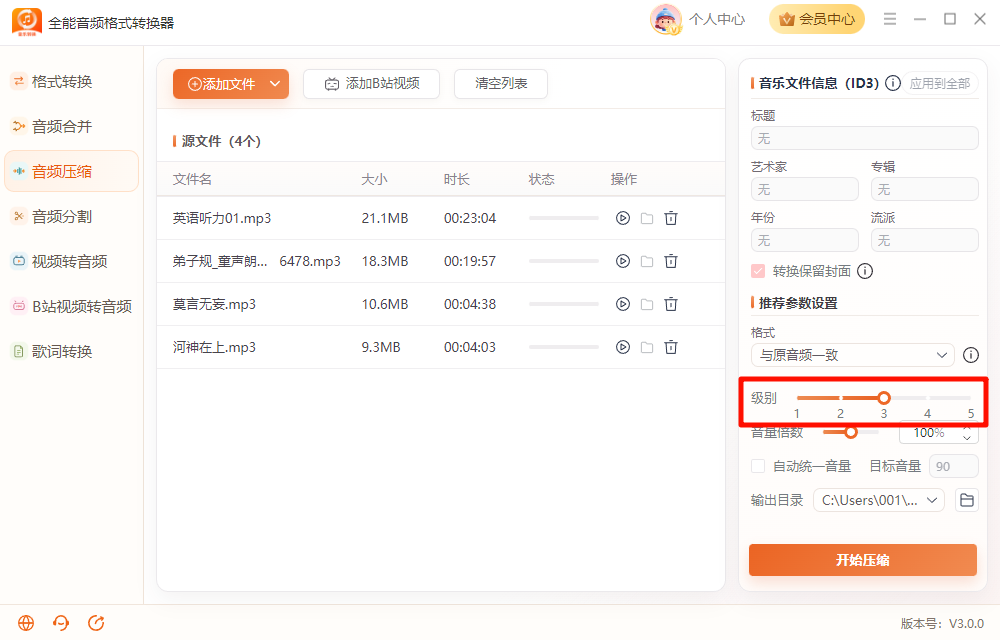Remove 莫言无妄.mp3 with trash icon
Image resolution: width=1000 pixels, height=640 pixels.
click(671, 304)
